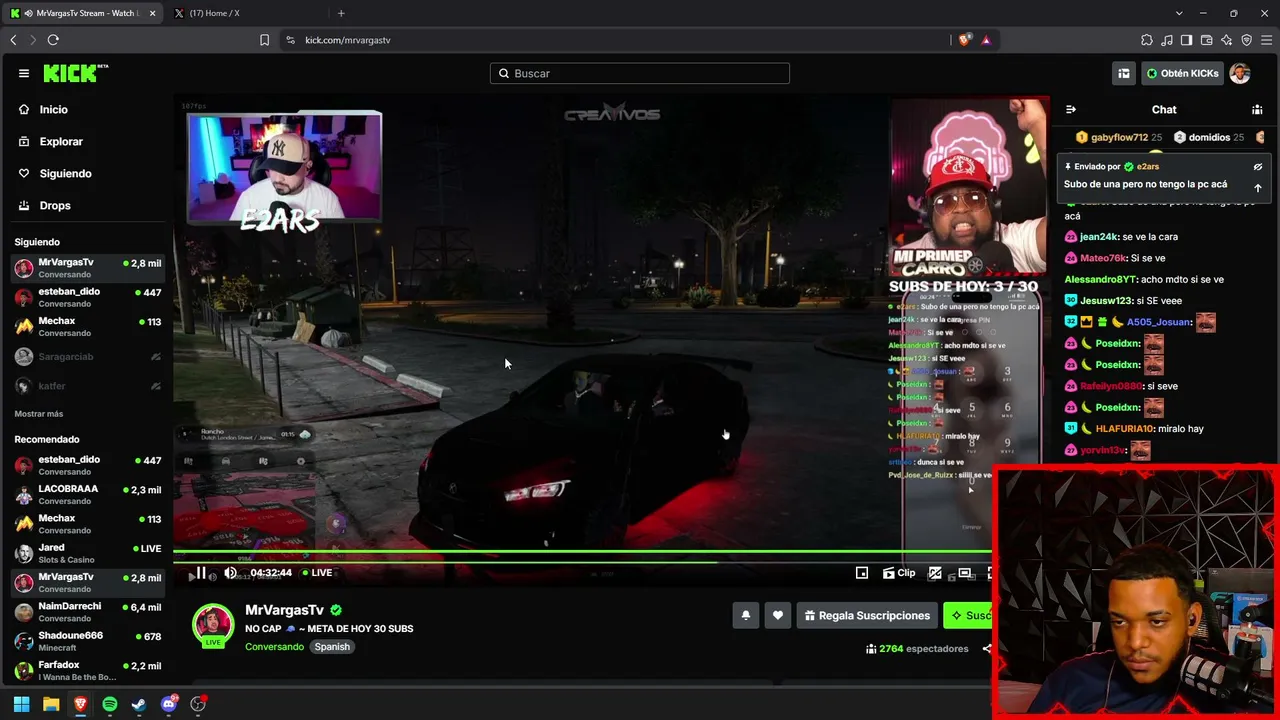Mute the stream volume
The width and height of the screenshot is (1280, 720).
click(231, 573)
